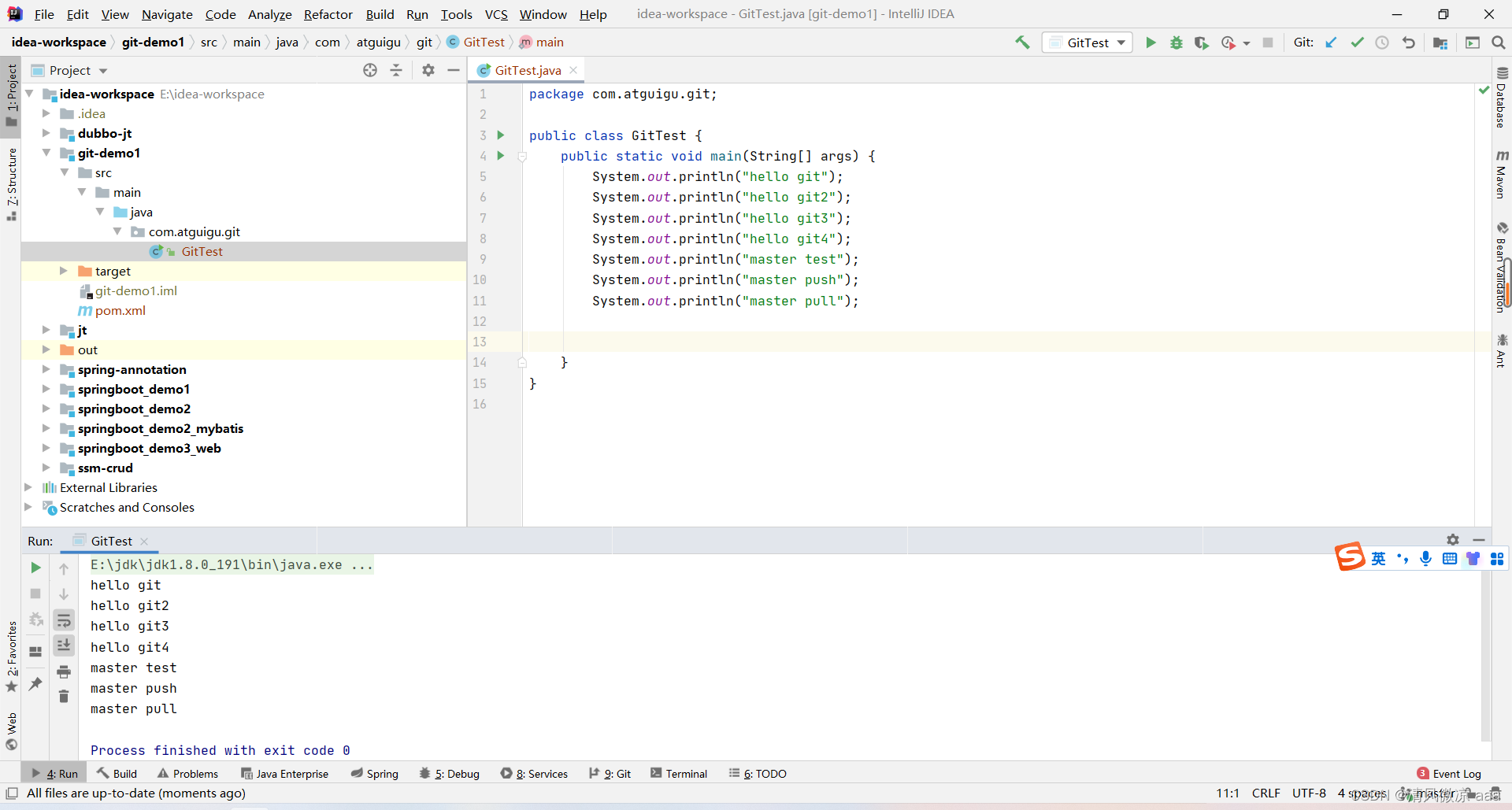Click run gutter icon beside class GitTest
Screen dimensions: 1512x810
pos(500,135)
